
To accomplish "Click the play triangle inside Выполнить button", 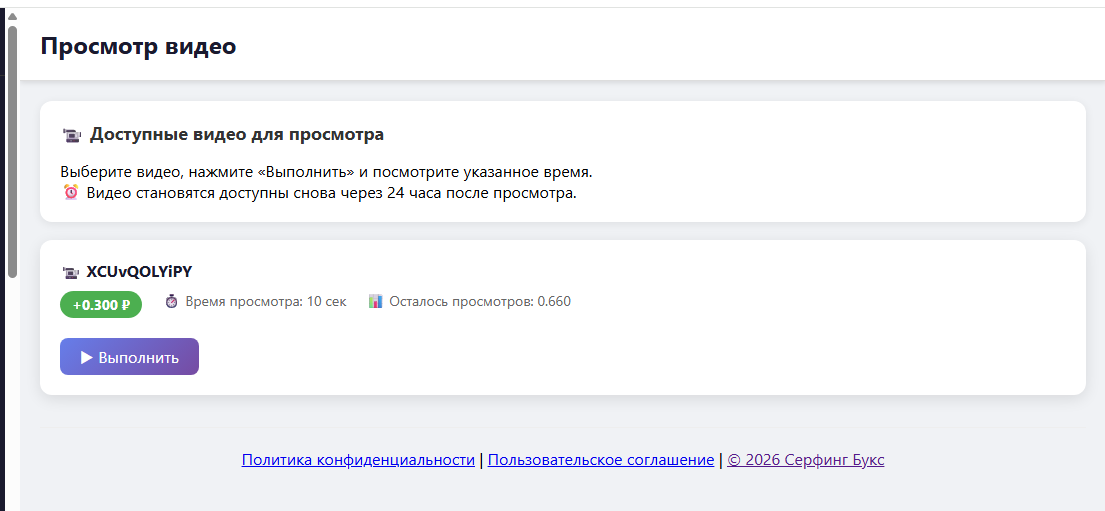I will click(x=86, y=357).
